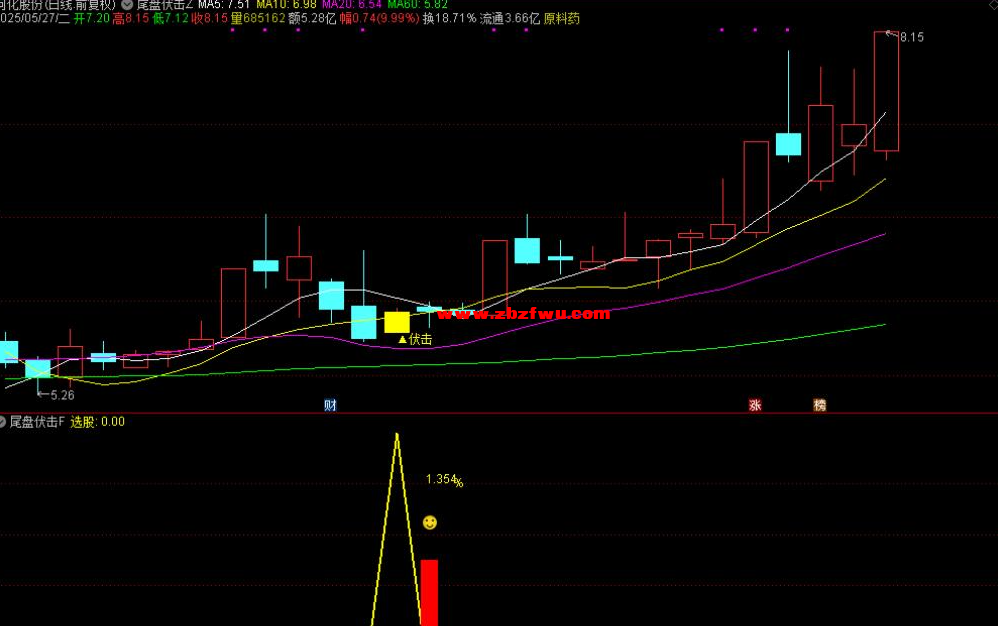Click the yellow spike peak in sub-chart
Image resolution: width=998 pixels, height=626 pixels.
point(397,436)
